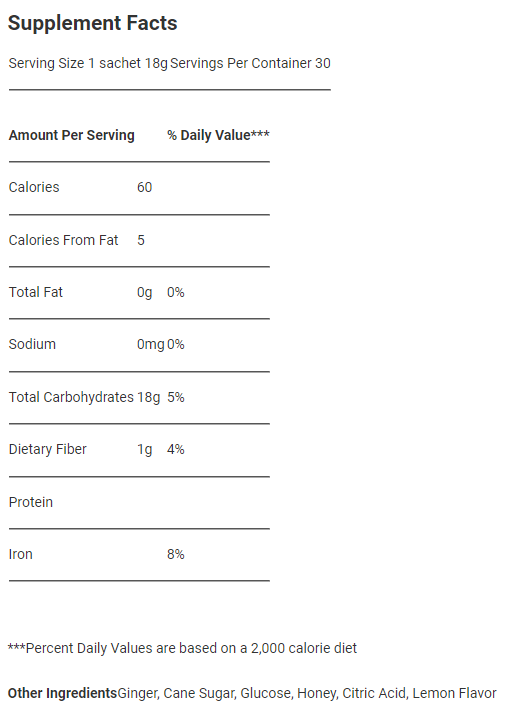Click the Total Fat 0g amount
This screenshot has height=712, width=505.
pyautogui.click(x=144, y=292)
